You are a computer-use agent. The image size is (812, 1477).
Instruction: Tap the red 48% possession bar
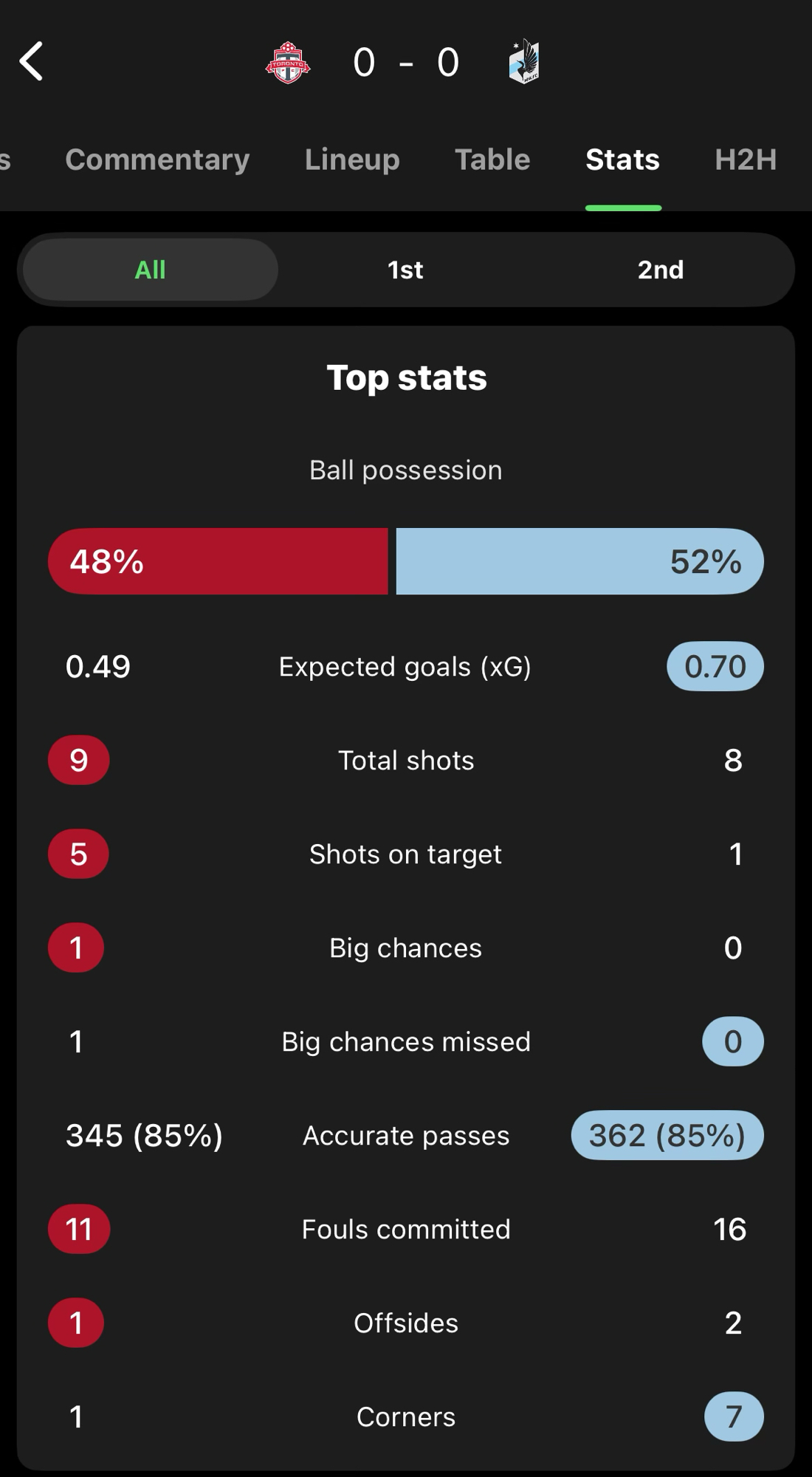[x=218, y=561]
